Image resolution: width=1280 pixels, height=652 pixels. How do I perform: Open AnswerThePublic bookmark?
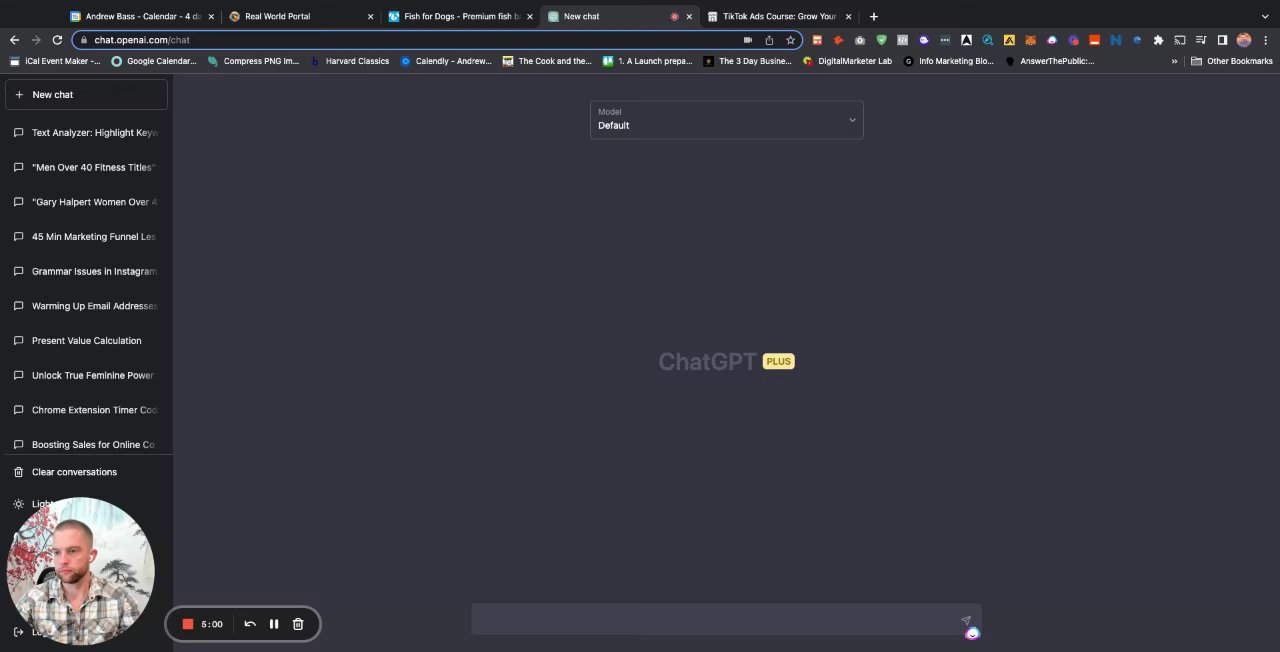point(1050,61)
